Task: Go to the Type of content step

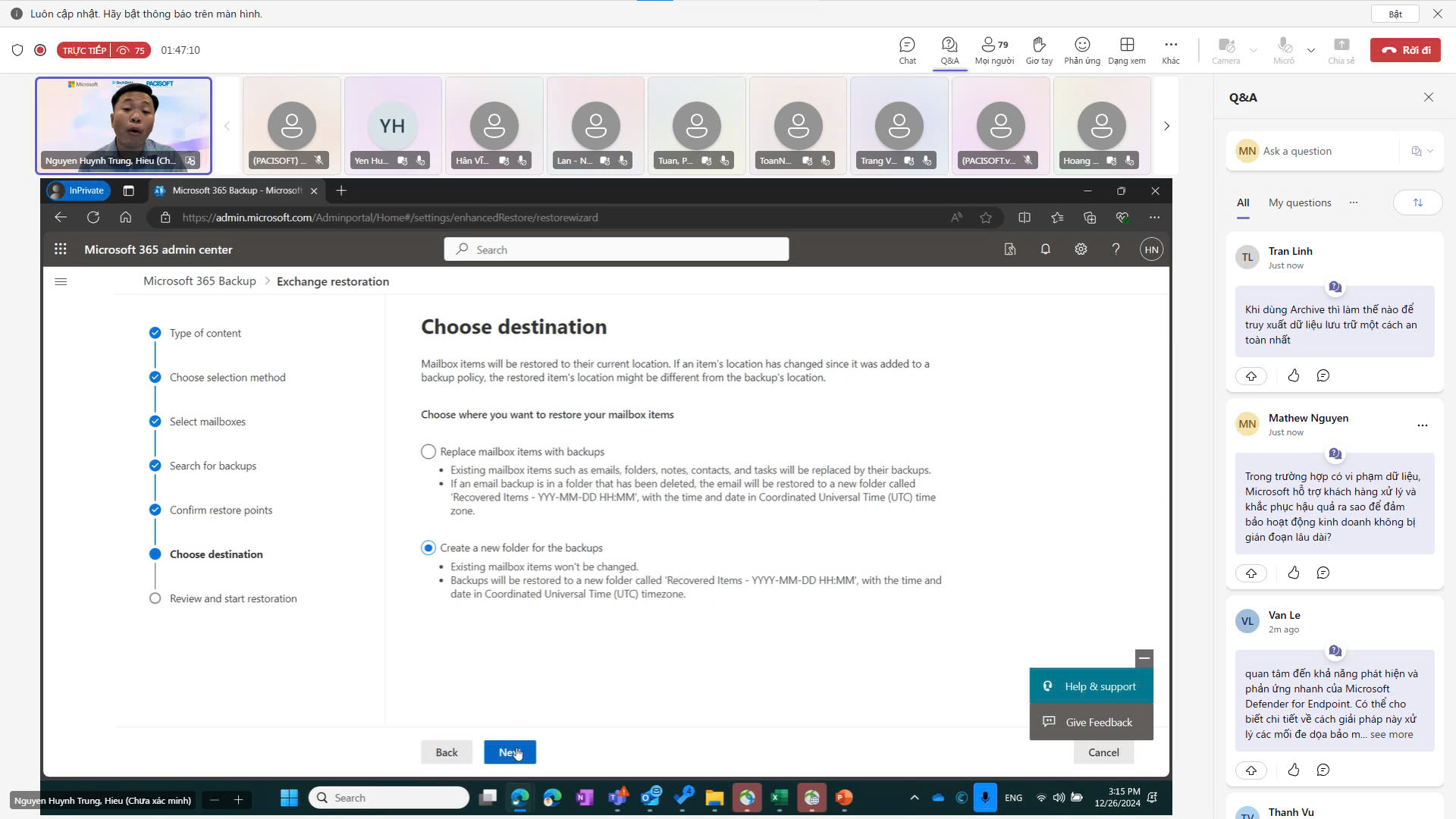Action: [205, 333]
